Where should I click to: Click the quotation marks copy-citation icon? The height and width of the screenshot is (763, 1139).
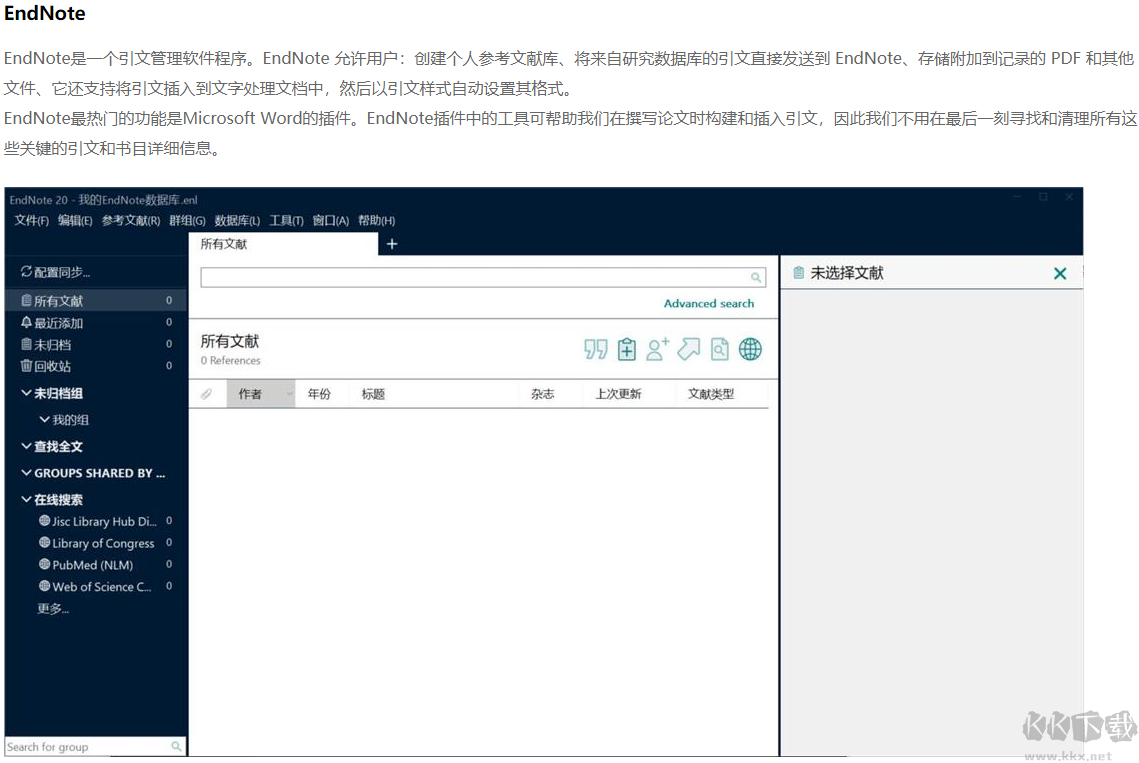(595, 349)
